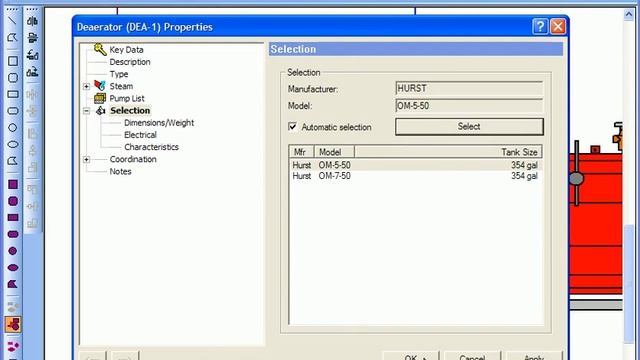This screenshot has width=640, height=360.
Task: Open the Description page
Action: pos(130,62)
